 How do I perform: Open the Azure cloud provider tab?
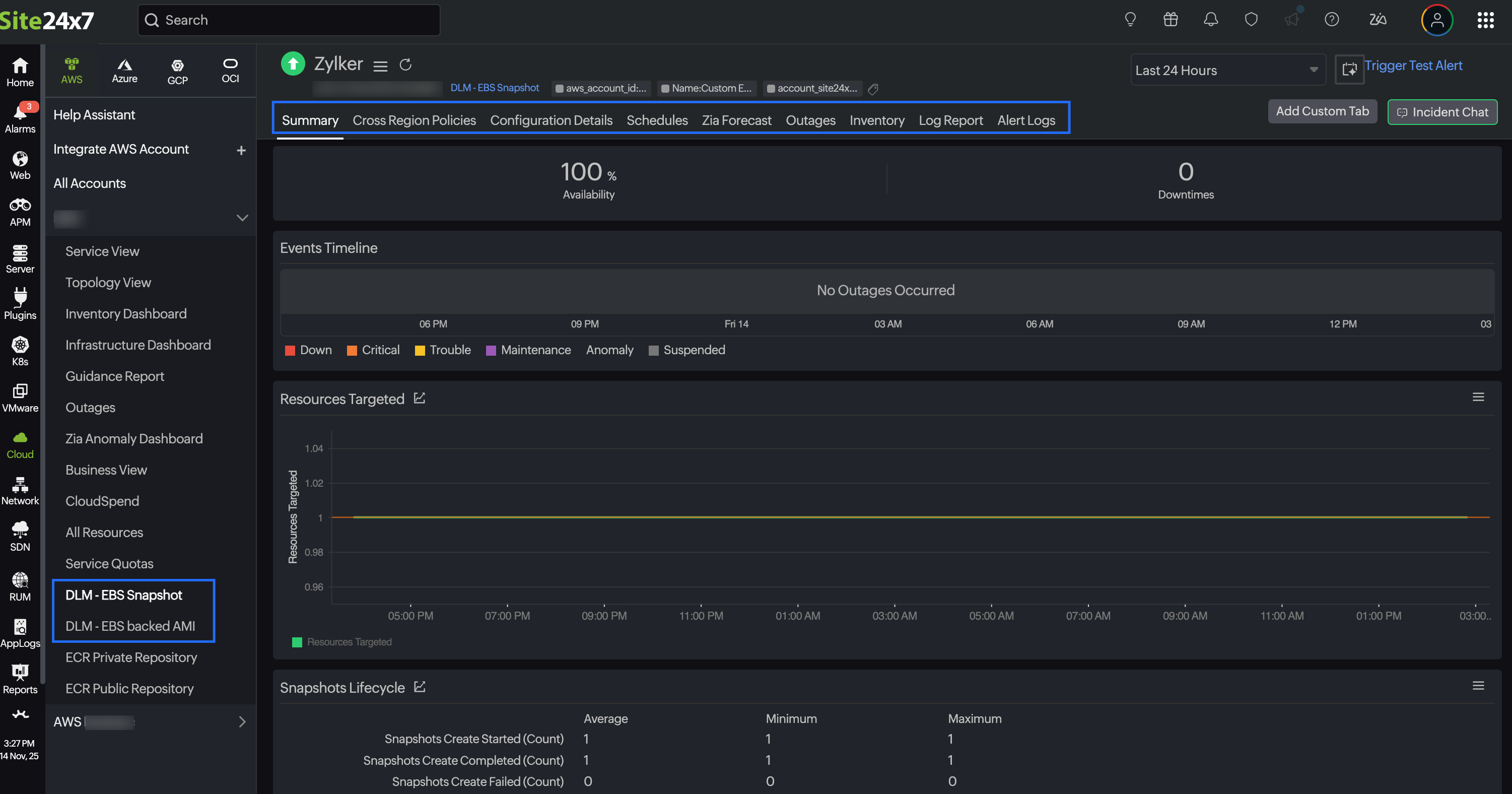point(124,71)
